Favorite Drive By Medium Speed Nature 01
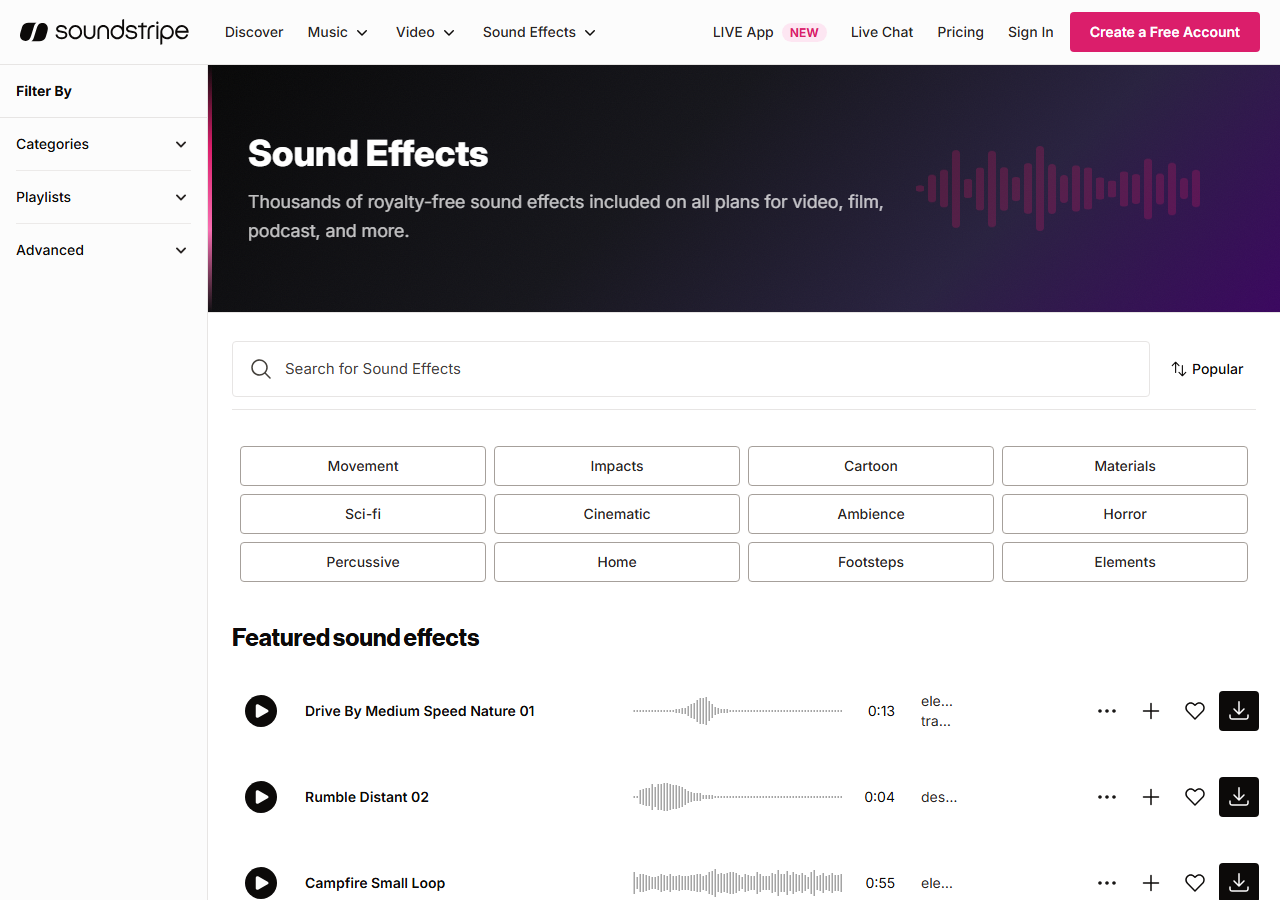This screenshot has height=900, width=1280. (1195, 711)
